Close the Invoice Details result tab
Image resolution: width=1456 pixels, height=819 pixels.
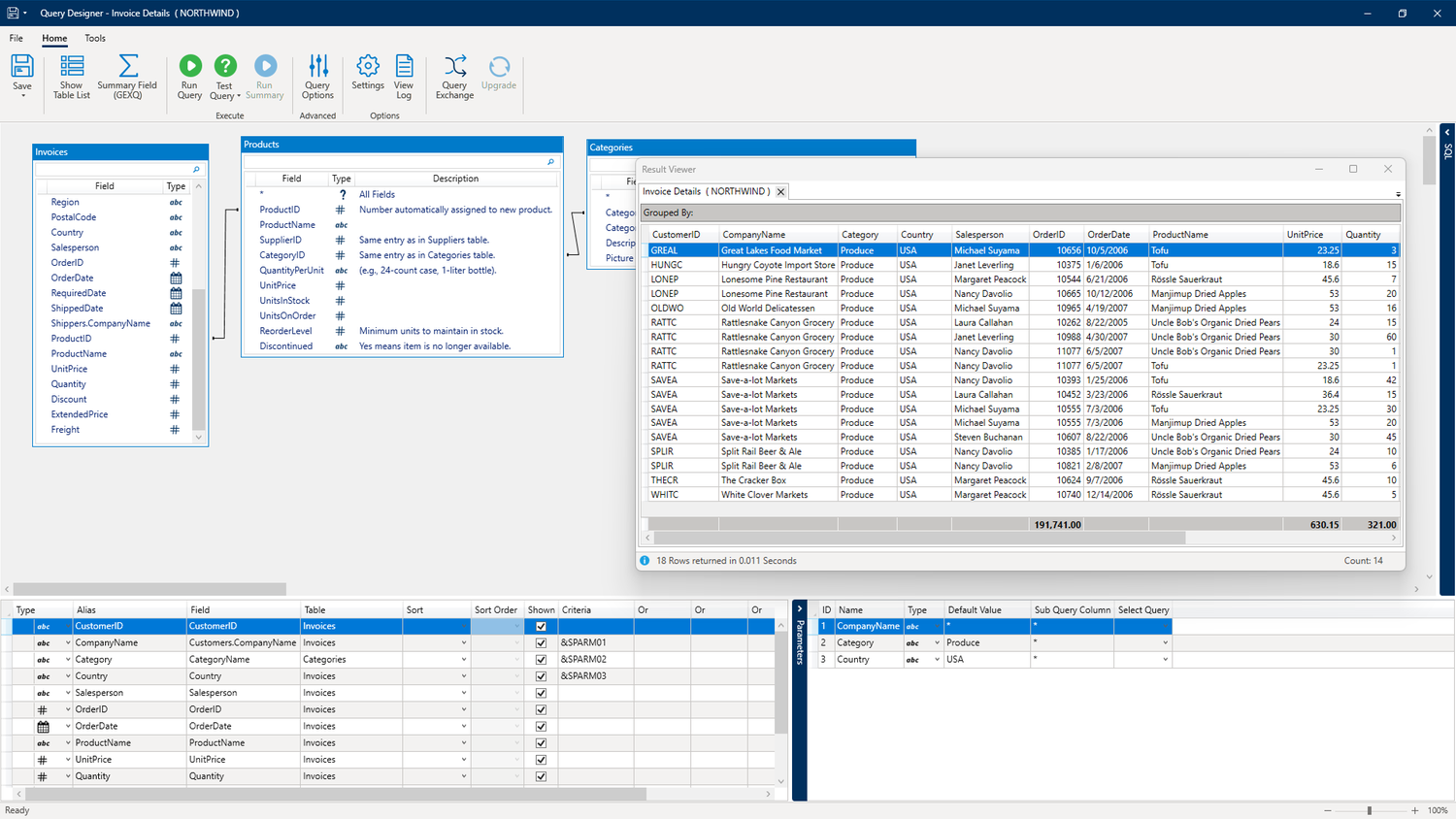point(780,191)
